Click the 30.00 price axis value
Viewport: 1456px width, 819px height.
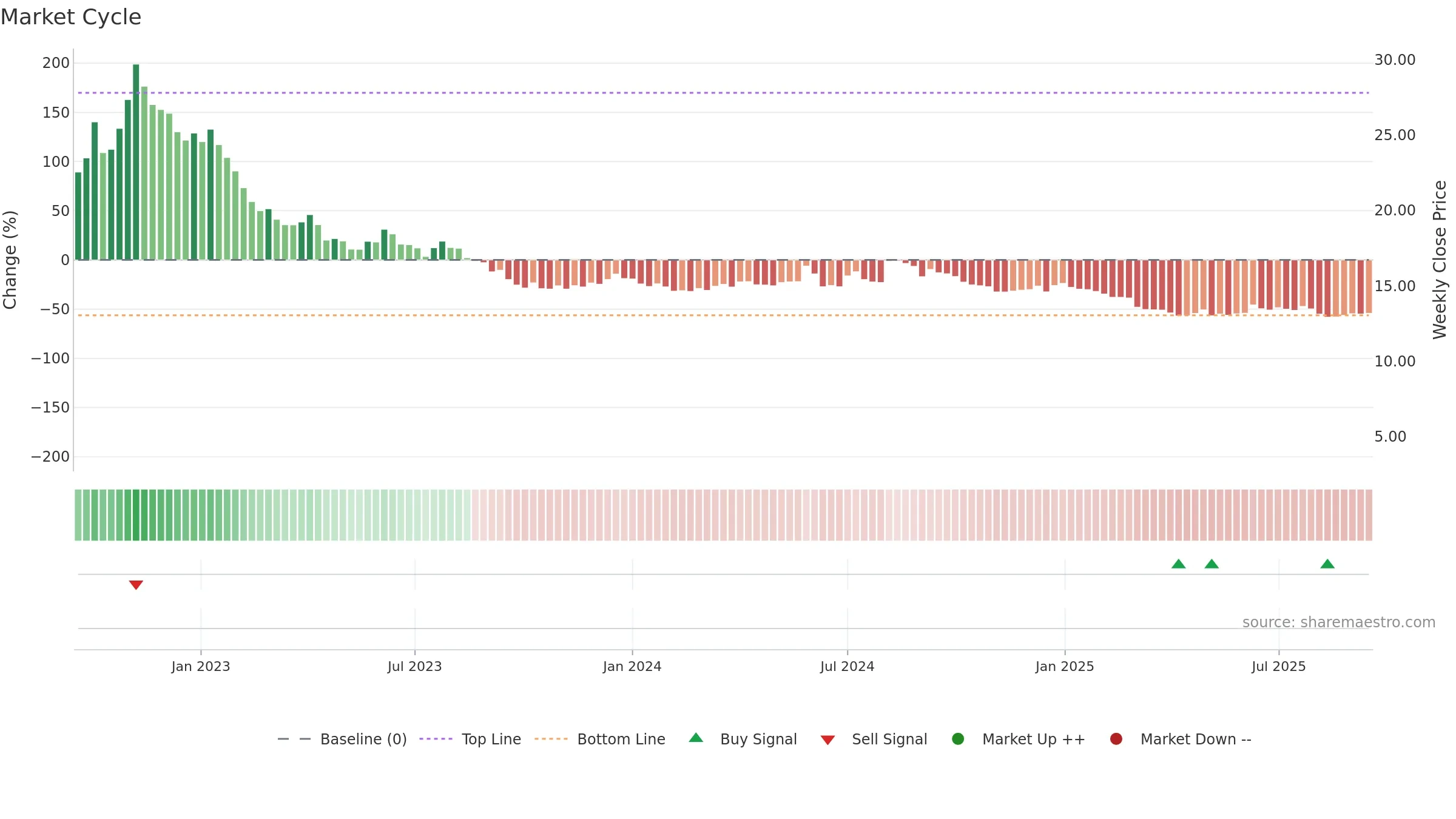click(1395, 60)
